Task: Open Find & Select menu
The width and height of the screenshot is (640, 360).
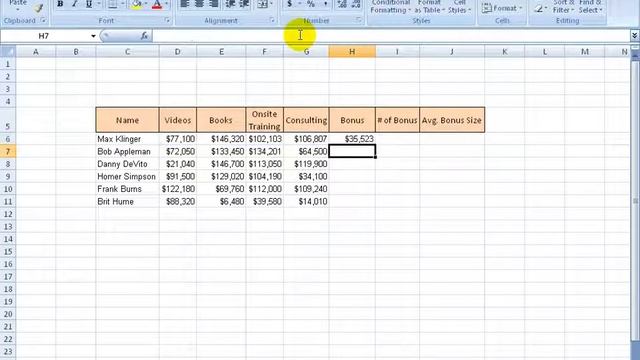Action: (590, 7)
